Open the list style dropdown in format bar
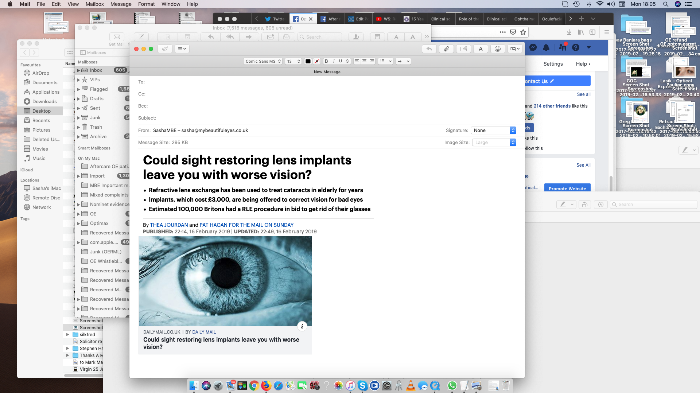Viewport: 700px width, 393px height. coord(385,61)
